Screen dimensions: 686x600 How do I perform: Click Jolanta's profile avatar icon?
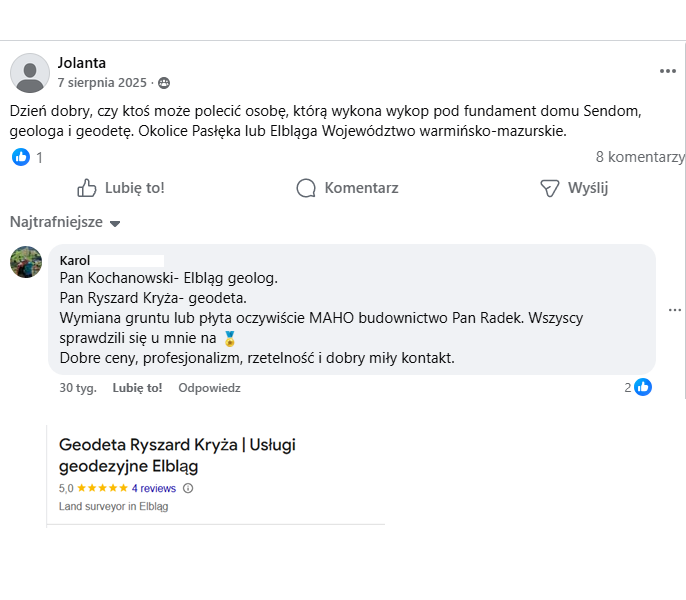pos(30,73)
